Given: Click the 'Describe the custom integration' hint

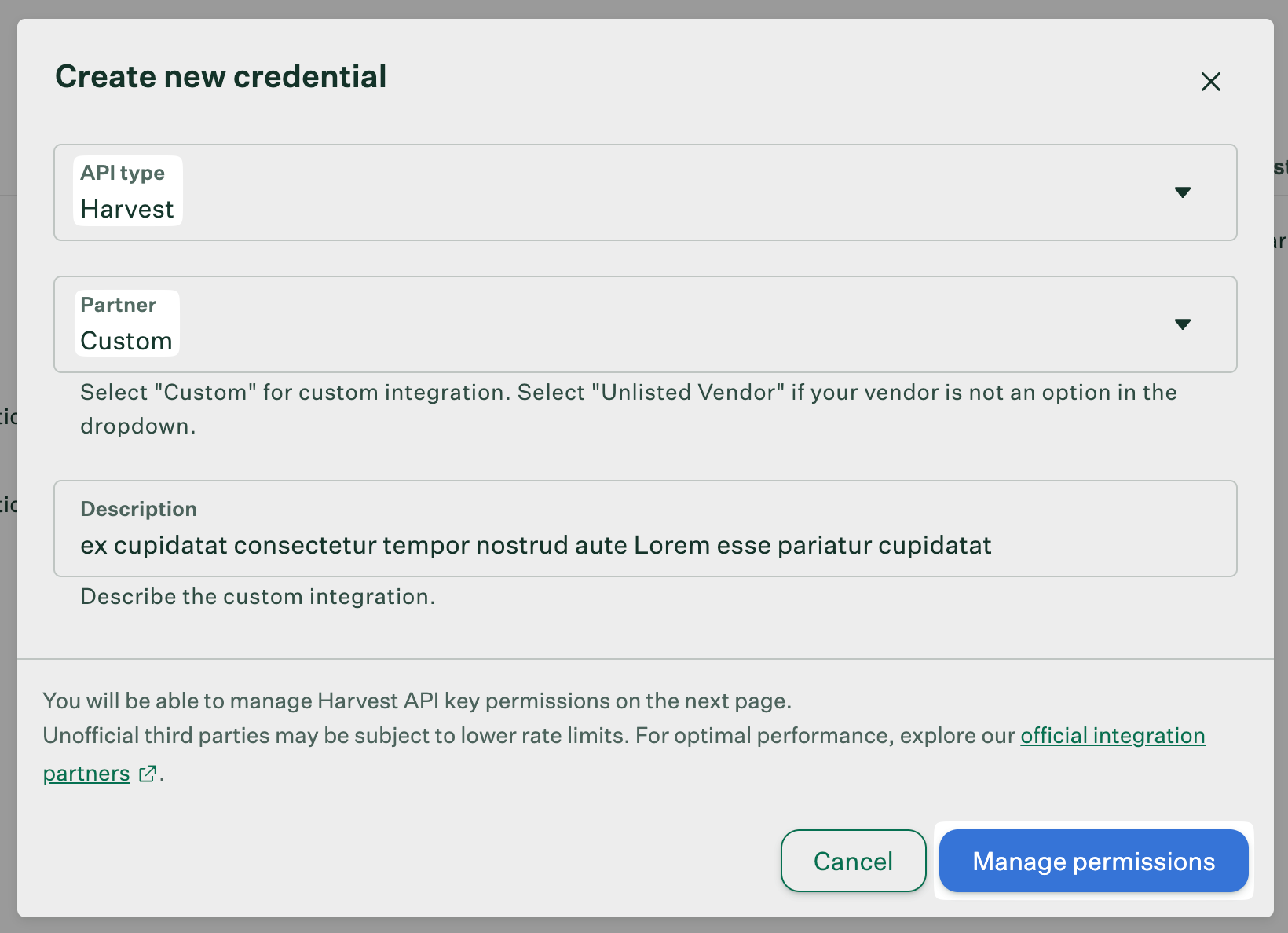Looking at the screenshot, I should click(x=258, y=597).
